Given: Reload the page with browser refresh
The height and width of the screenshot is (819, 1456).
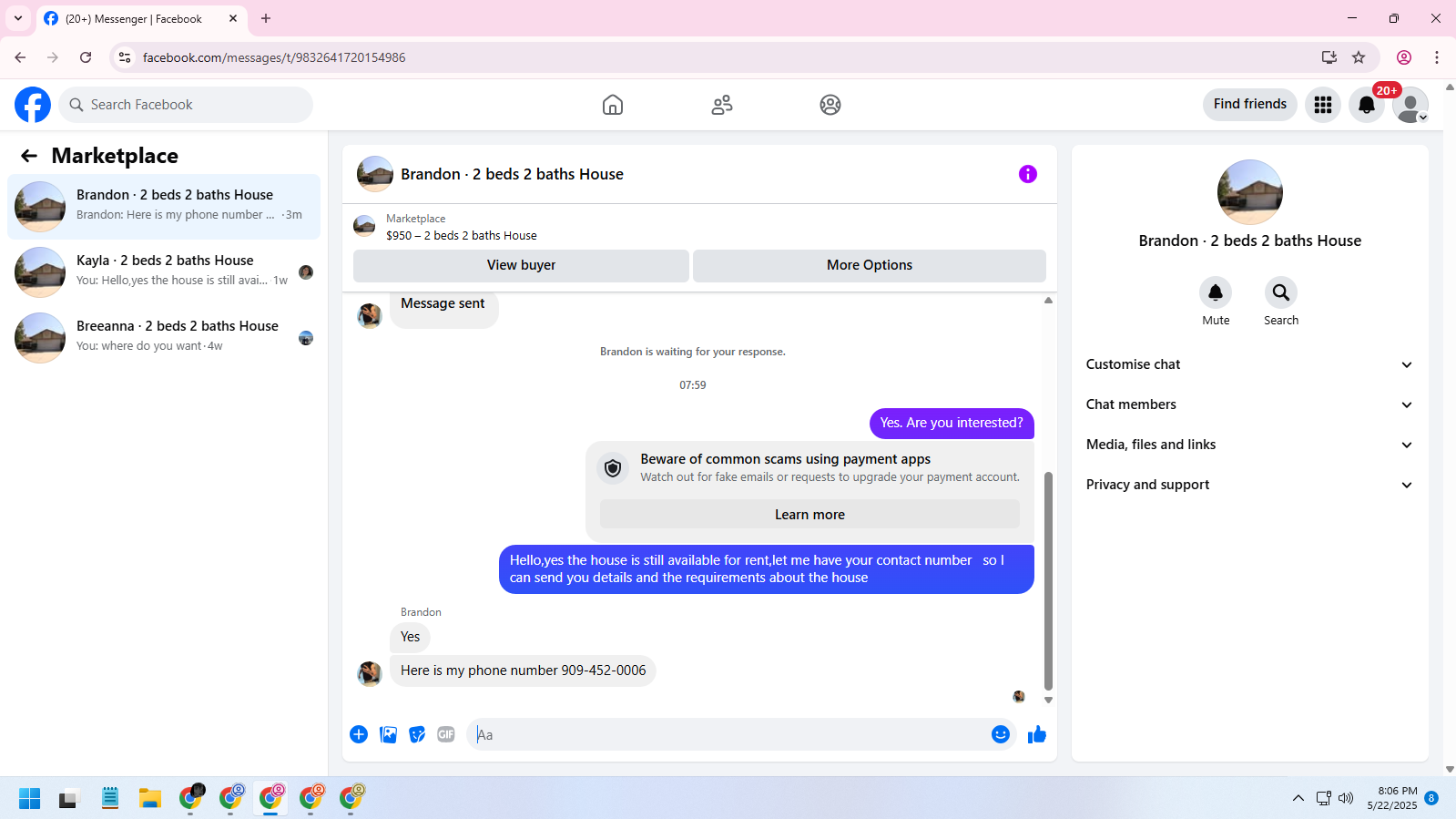Looking at the screenshot, I should click(86, 57).
